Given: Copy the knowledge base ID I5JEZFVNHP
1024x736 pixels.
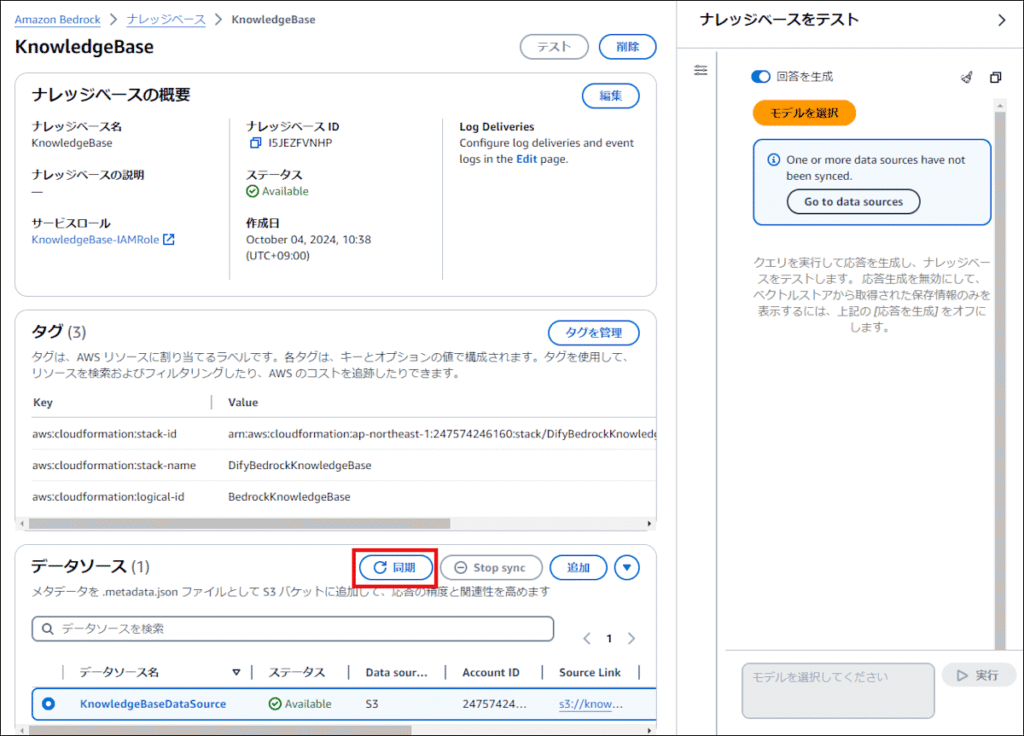Looking at the screenshot, I should click(255, 143).
